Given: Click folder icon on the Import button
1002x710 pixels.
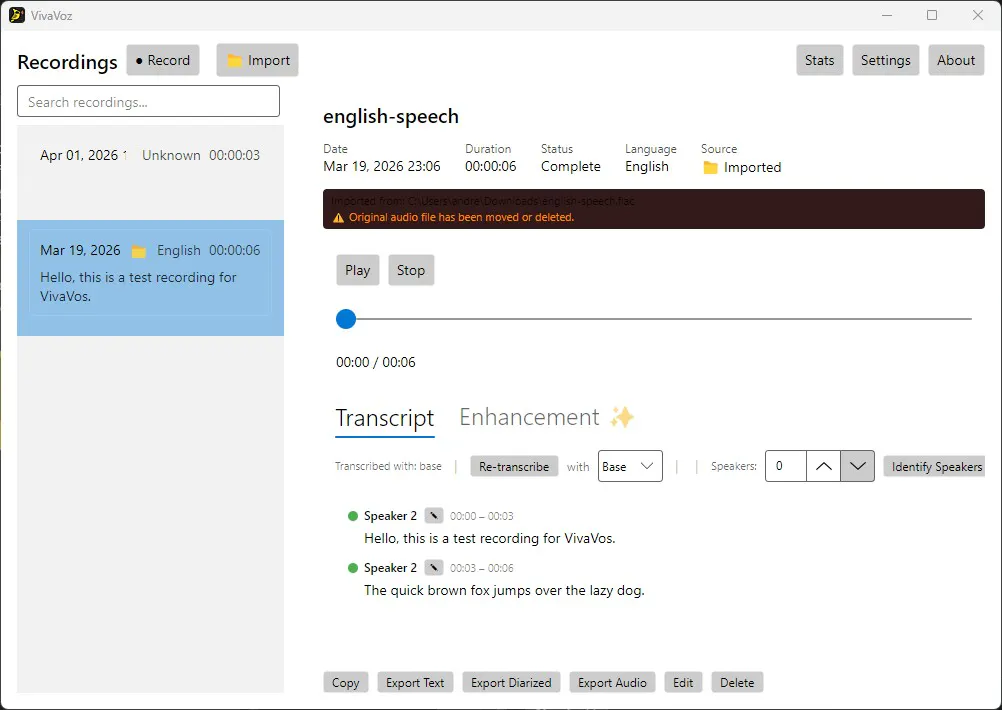Looking at the screenshot, I should coord(235,61).
